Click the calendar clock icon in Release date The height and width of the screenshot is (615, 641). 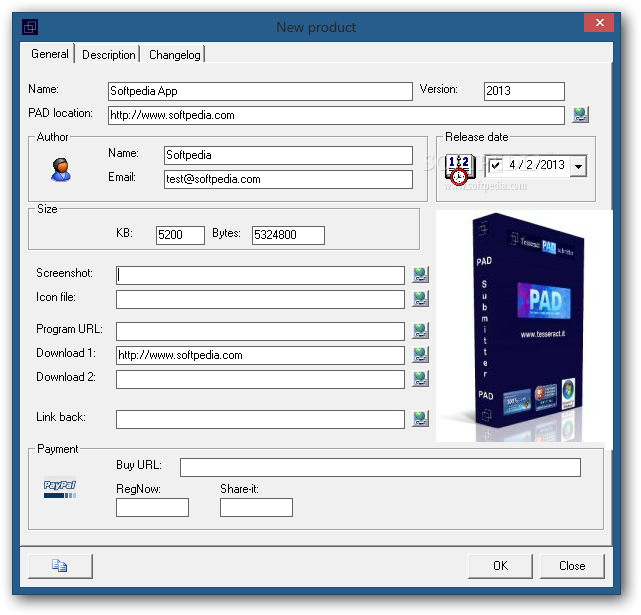[x=460, y=170]
